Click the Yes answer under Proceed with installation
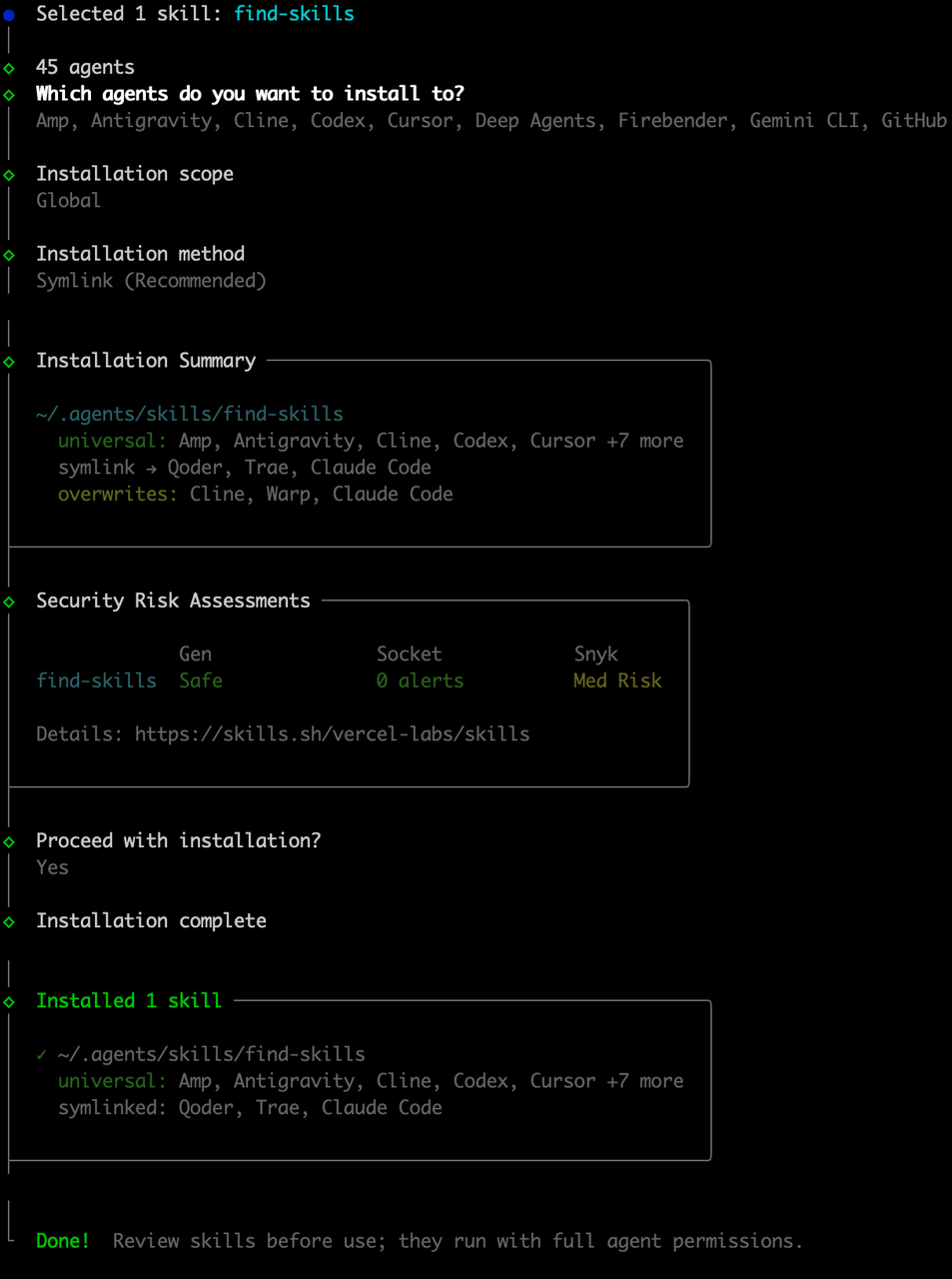The width and height of the screenshot is (952, 1279). click(53, 867)
